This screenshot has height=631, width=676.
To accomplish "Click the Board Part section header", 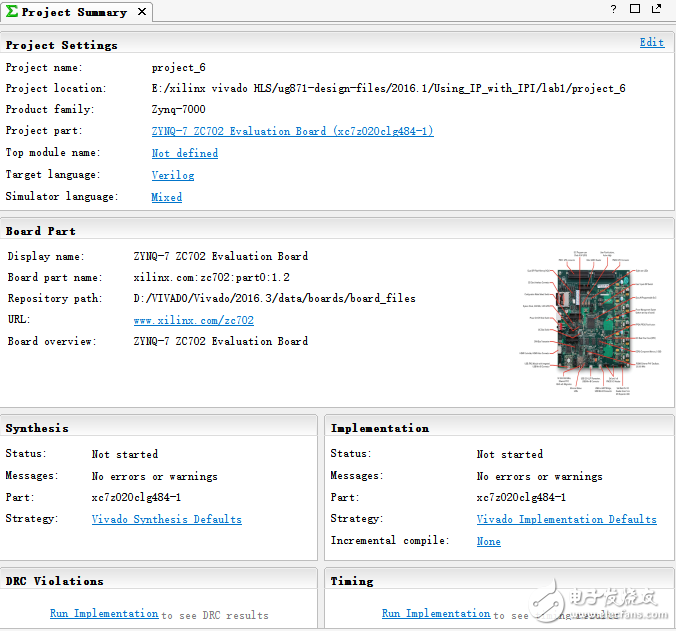I will tap(41, 231).
